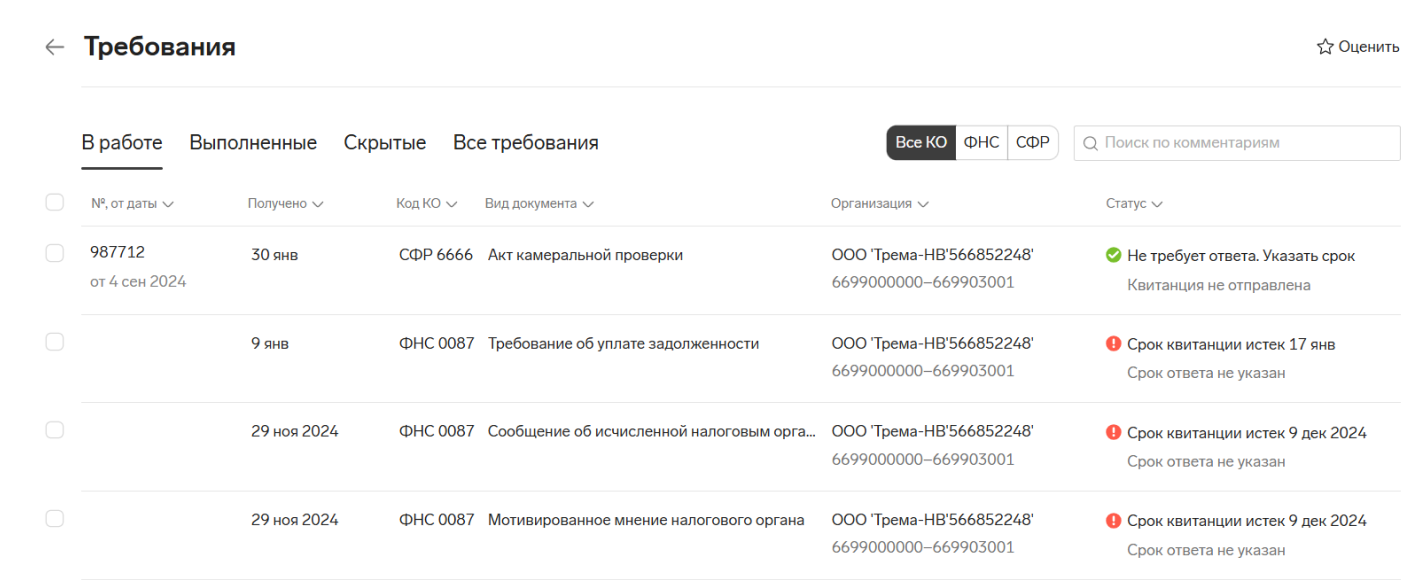
Task: Click red warning icon for Мотивированное мнение row
Action: pyautogui.click(x=1113, y=520)
